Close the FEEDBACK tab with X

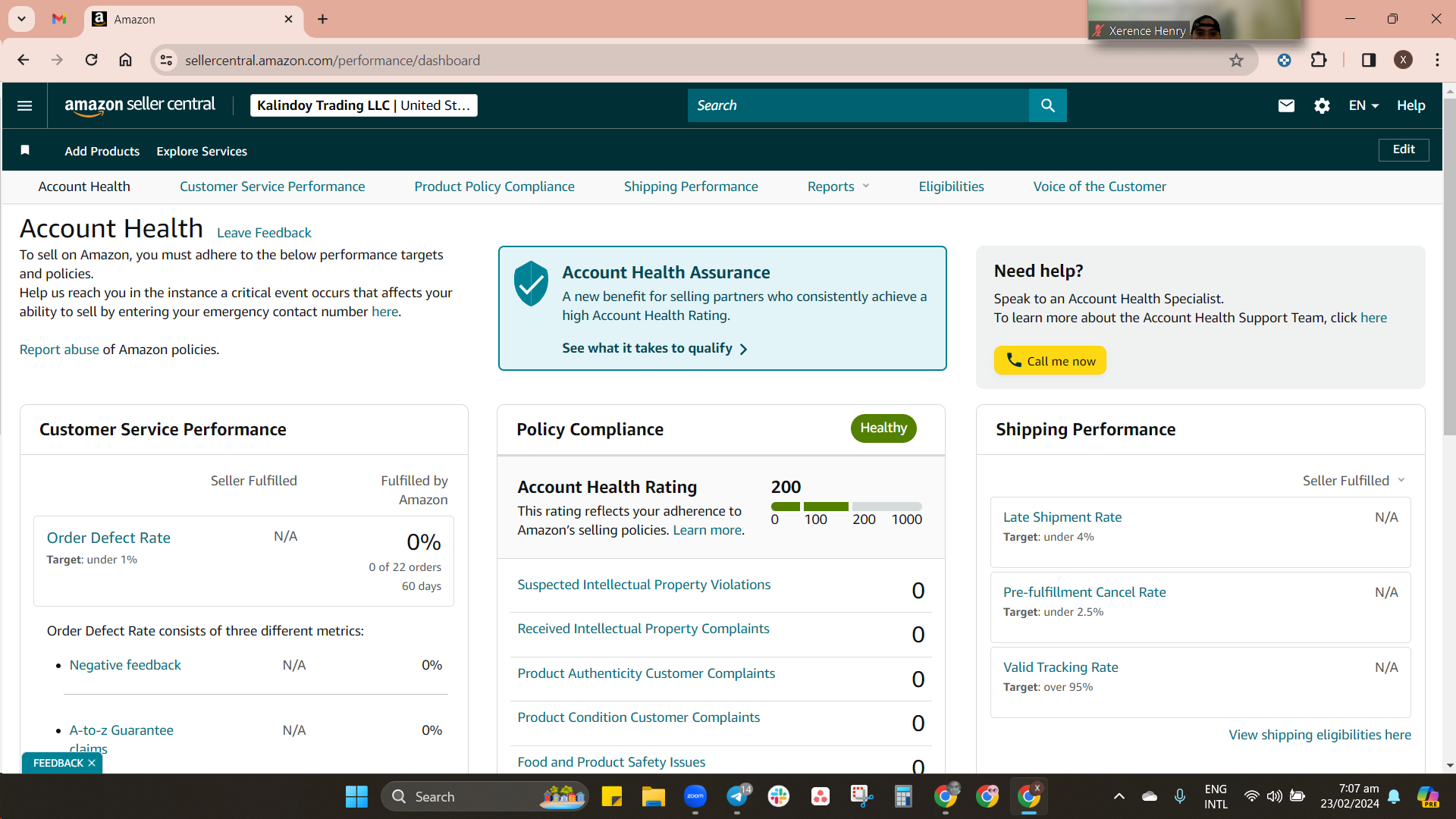coord(92,763)
